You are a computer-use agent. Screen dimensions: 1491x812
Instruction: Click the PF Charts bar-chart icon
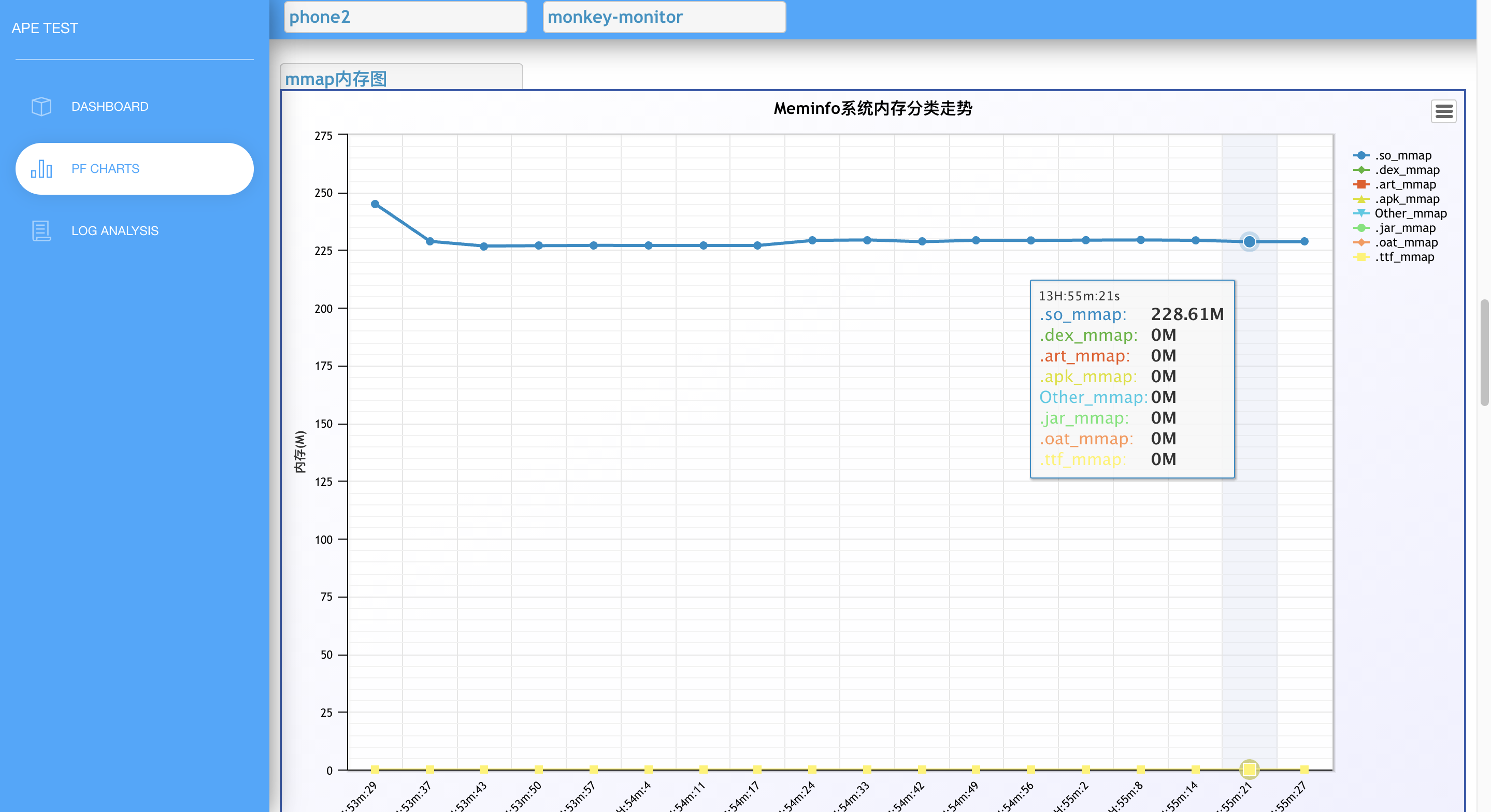pyautogui.click(x=41, y=168)
